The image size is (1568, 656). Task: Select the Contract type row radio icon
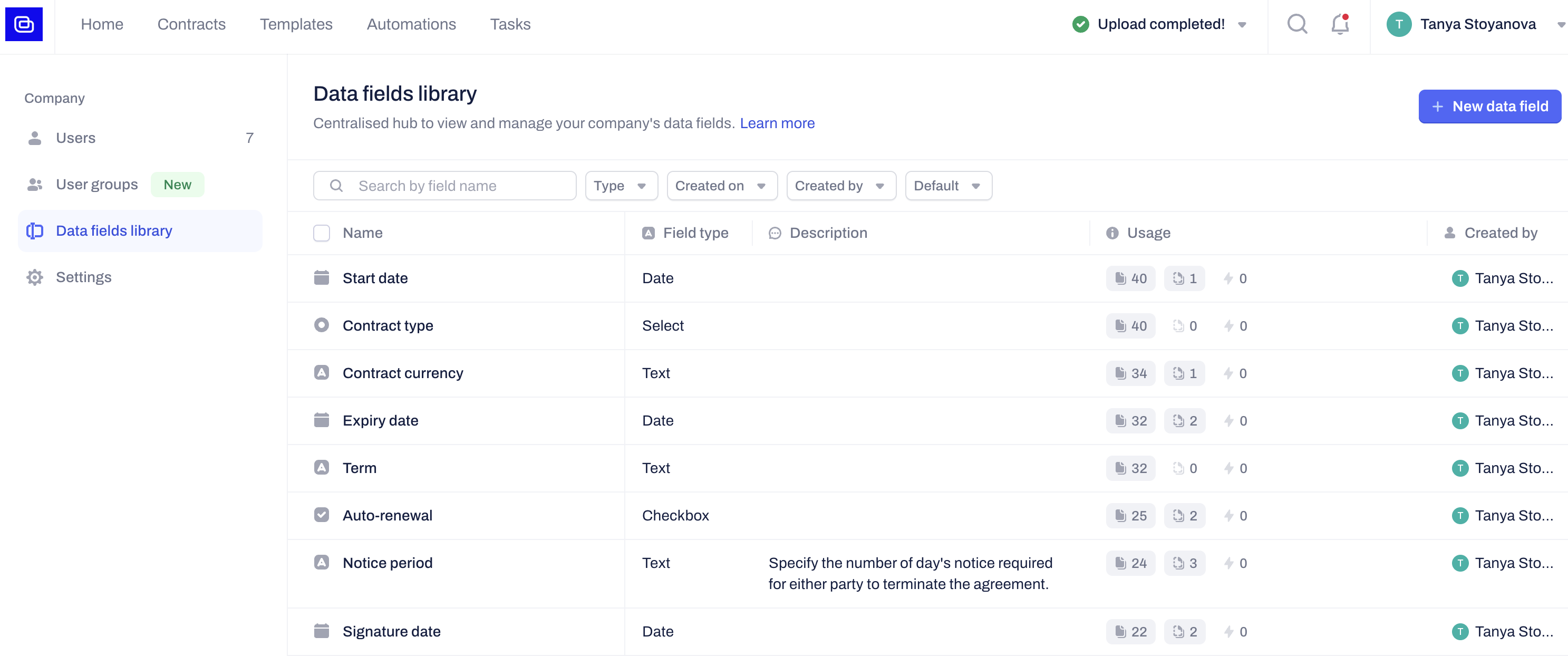[322, 325]
